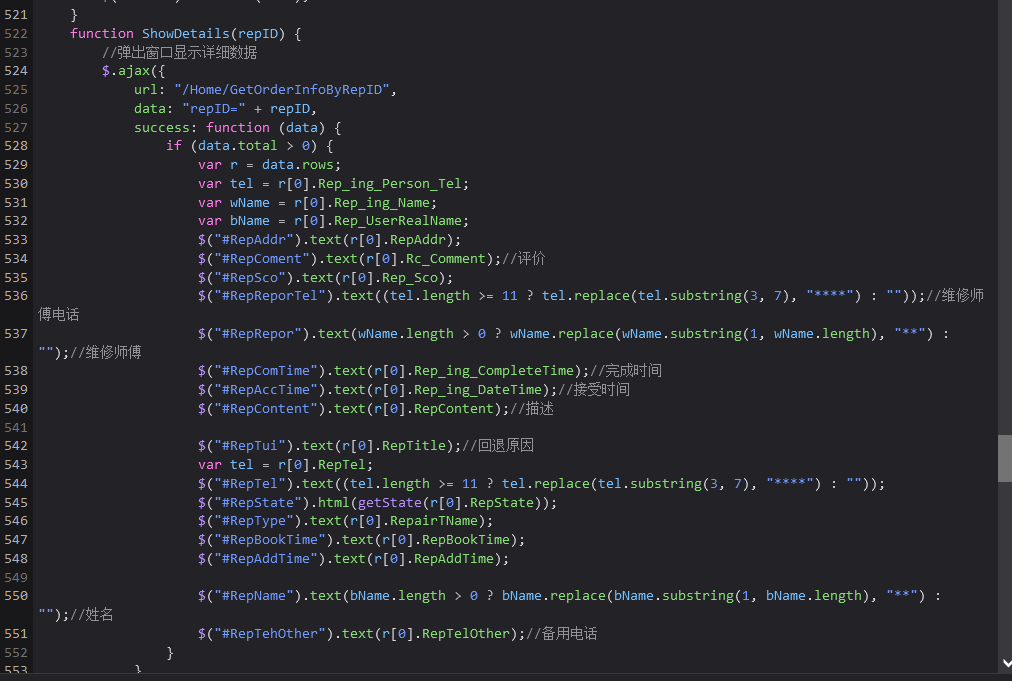Click line number 550

pos(16,596)
